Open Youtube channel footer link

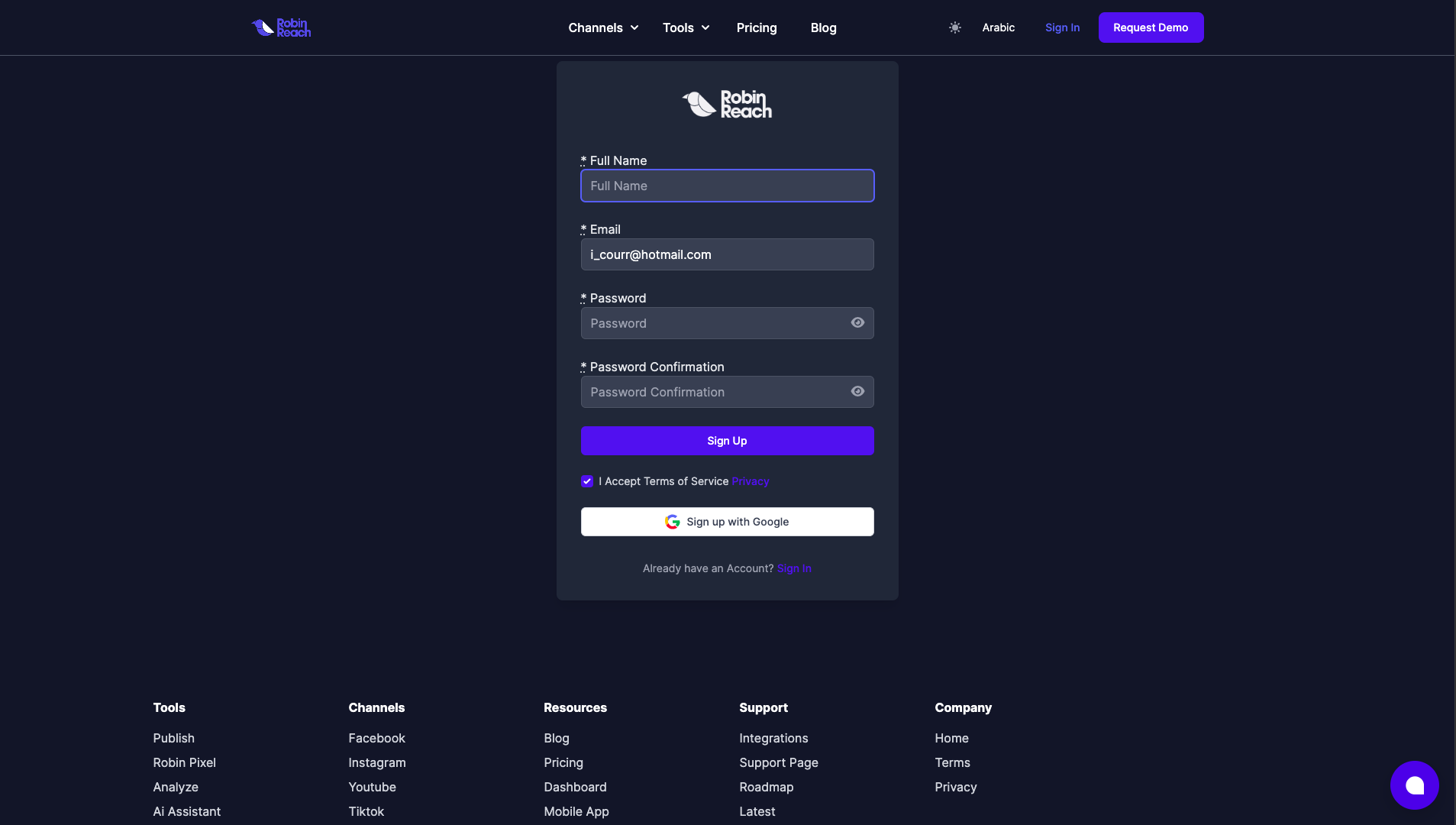[x=372, y=787]
